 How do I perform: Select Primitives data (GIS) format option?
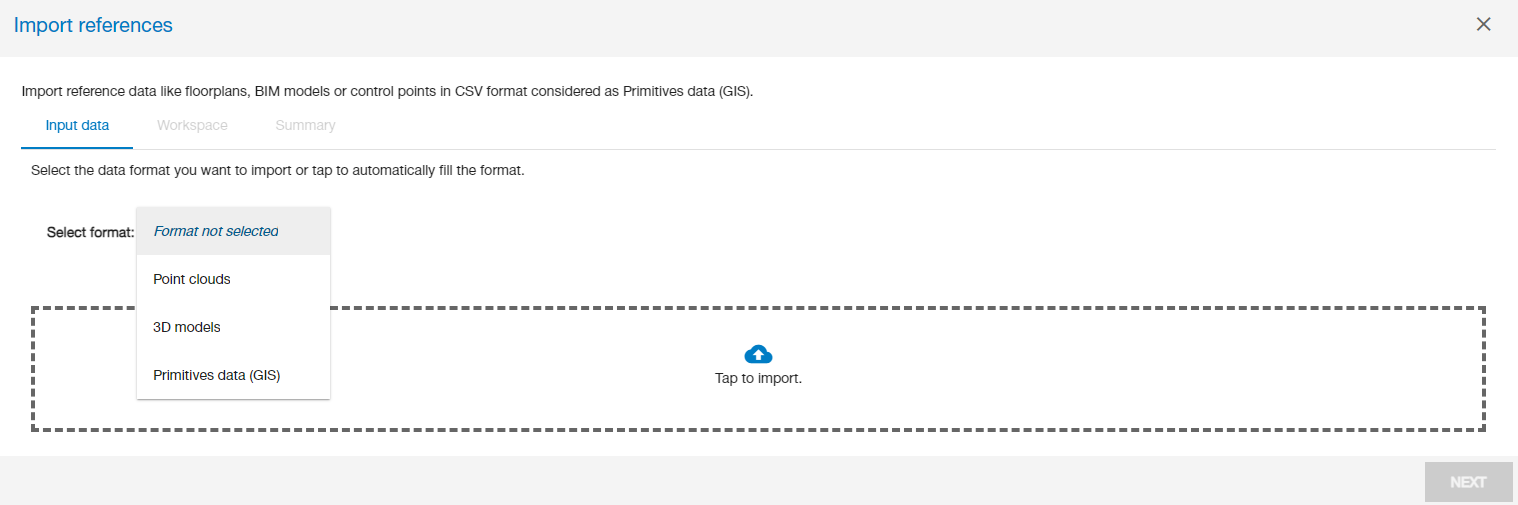pyautogui.click(x=217, y=376)
